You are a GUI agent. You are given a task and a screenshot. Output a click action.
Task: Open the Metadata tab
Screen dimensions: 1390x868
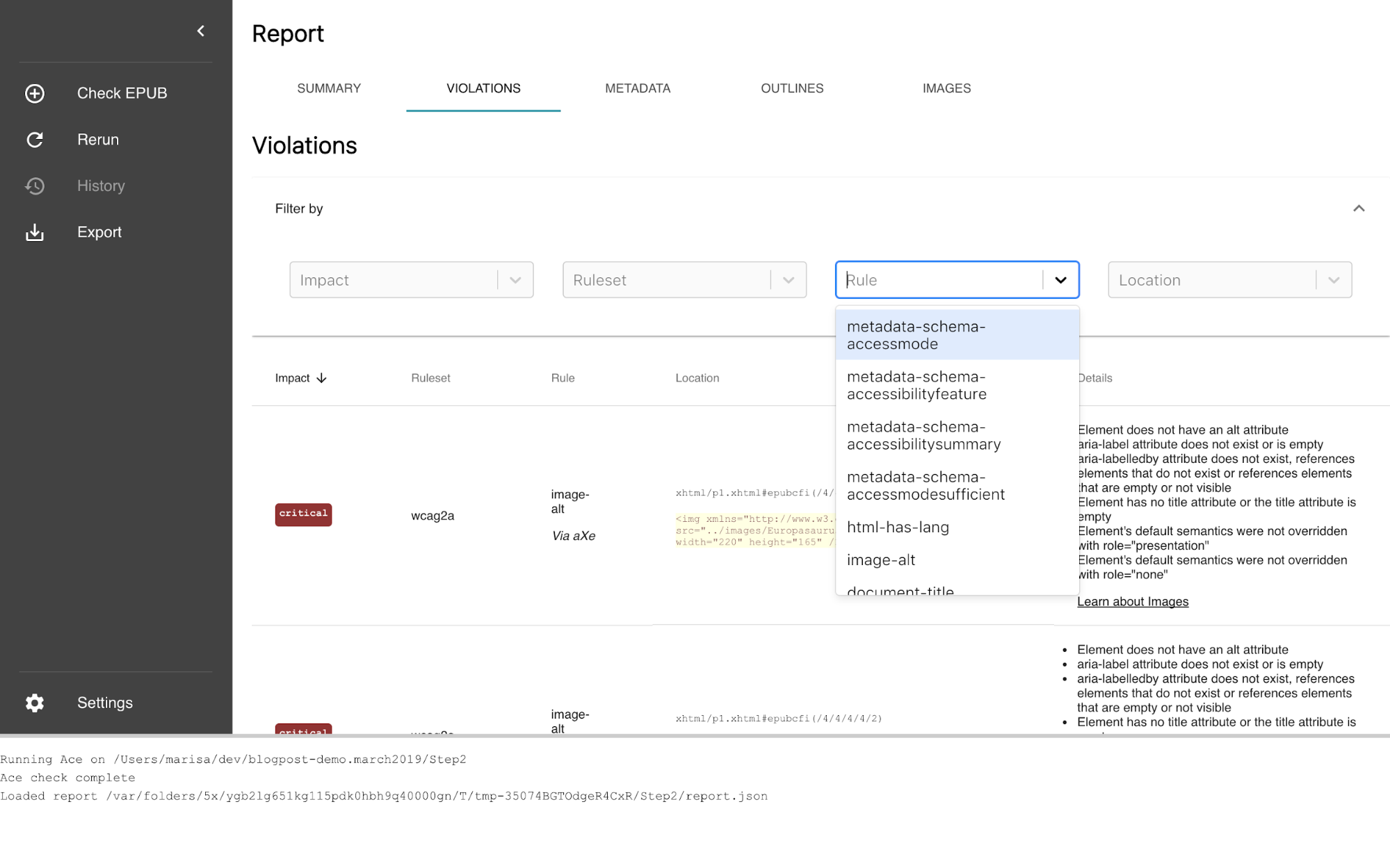[x=638, y=88]
